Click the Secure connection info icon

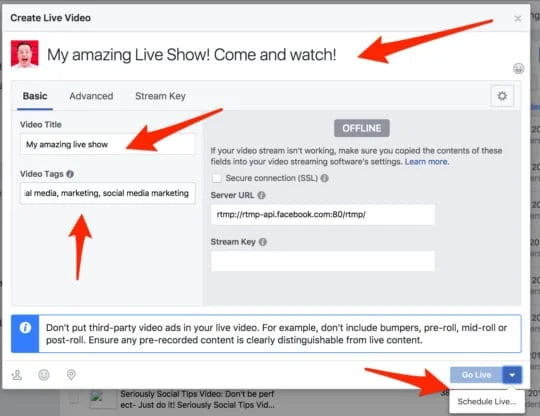(324, 178)
